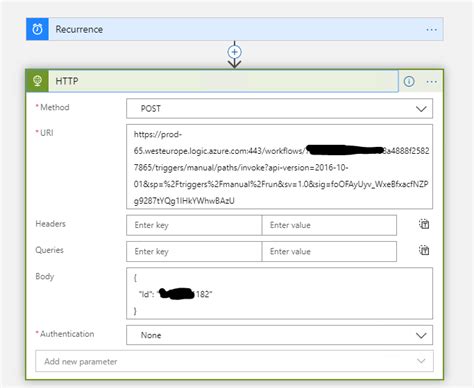This screenshot has height=388, width=474.
Task: Select the Recurrence trigger title bar
Action: (x=235, y=29)
